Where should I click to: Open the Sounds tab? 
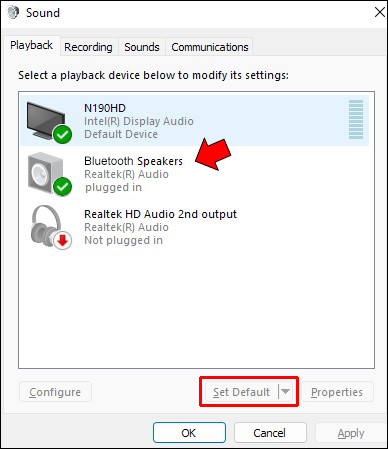(142, 47)
